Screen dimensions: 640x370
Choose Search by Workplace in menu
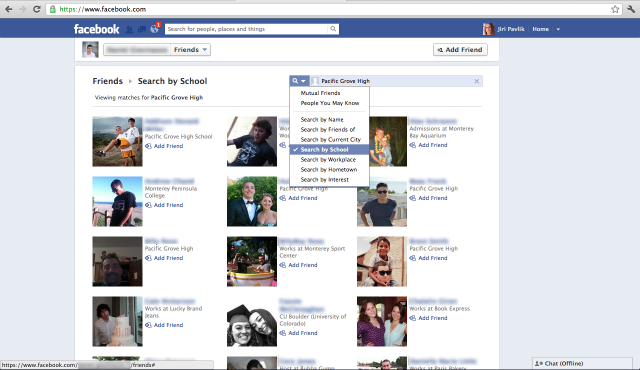[329, 160]
